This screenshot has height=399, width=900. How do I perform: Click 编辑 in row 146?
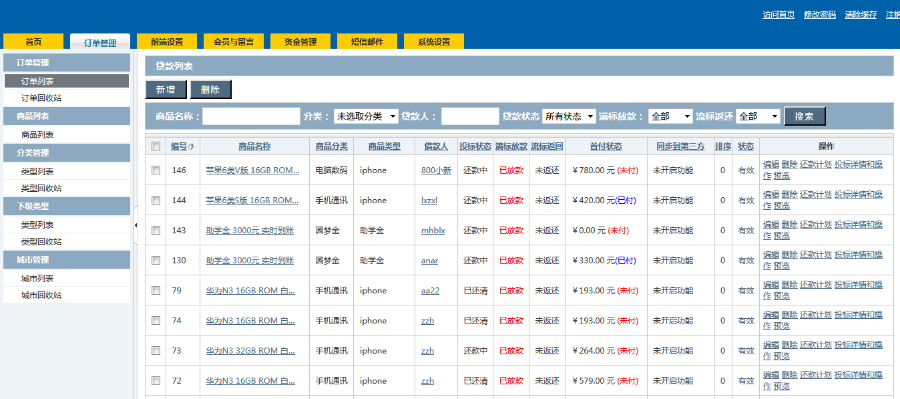(770, 164)
